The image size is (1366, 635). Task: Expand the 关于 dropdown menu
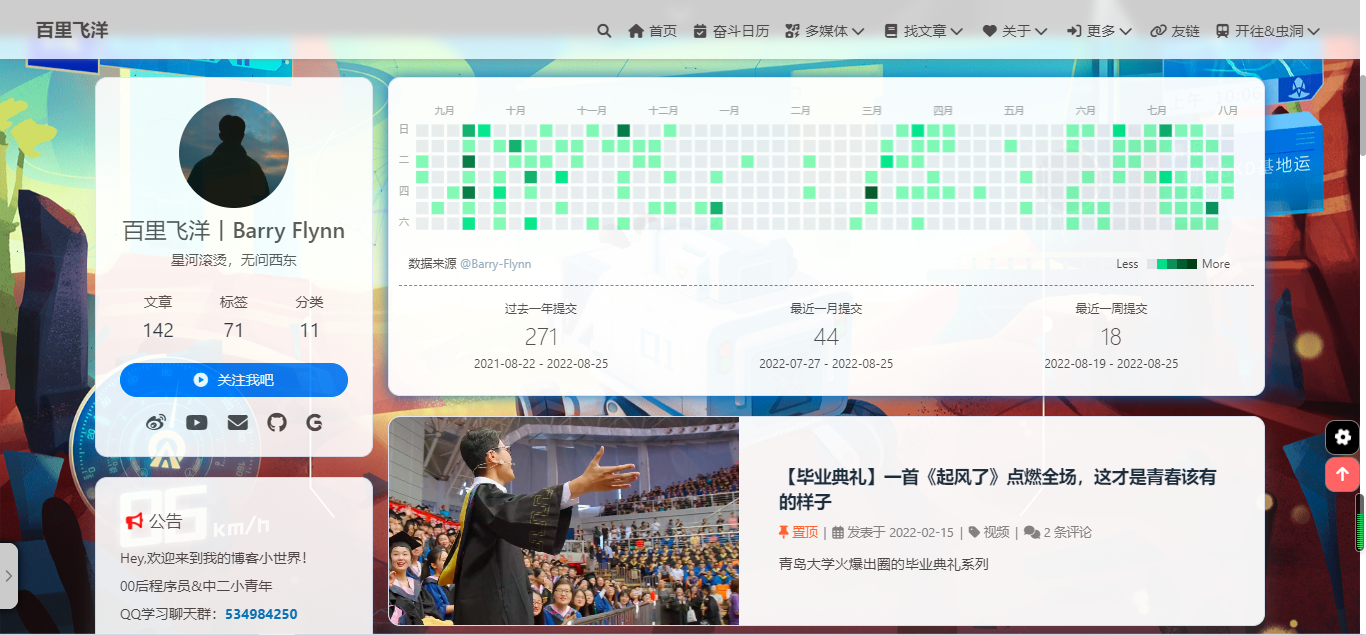[x=1015, y=31]
